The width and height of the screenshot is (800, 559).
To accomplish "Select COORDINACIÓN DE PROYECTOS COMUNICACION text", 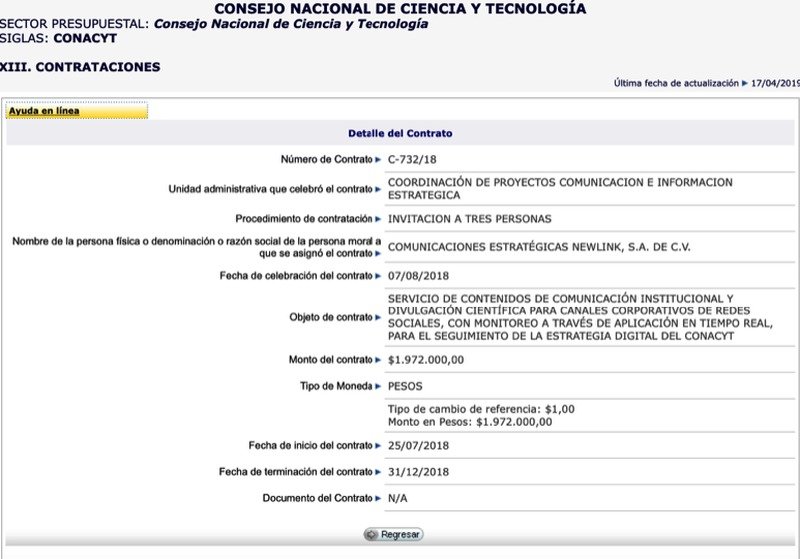I will click(x=560, y=189).
